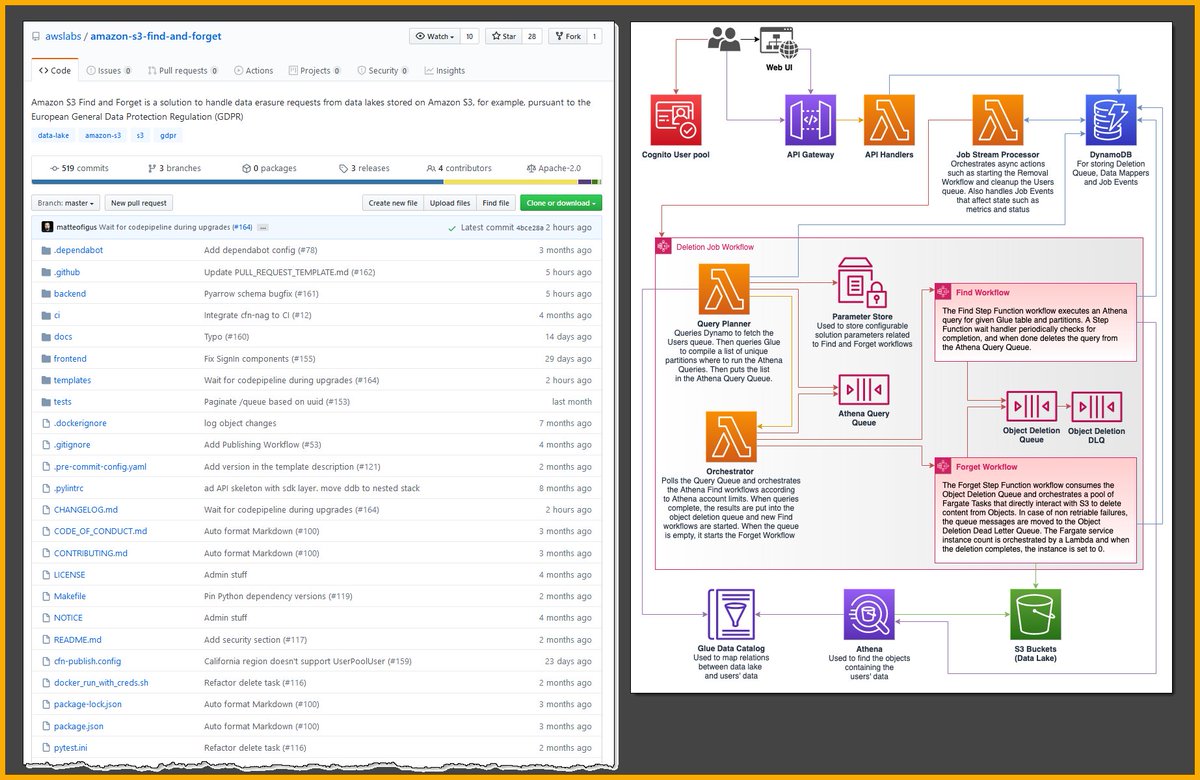View the 3 releases link

(x=364, y=169)
